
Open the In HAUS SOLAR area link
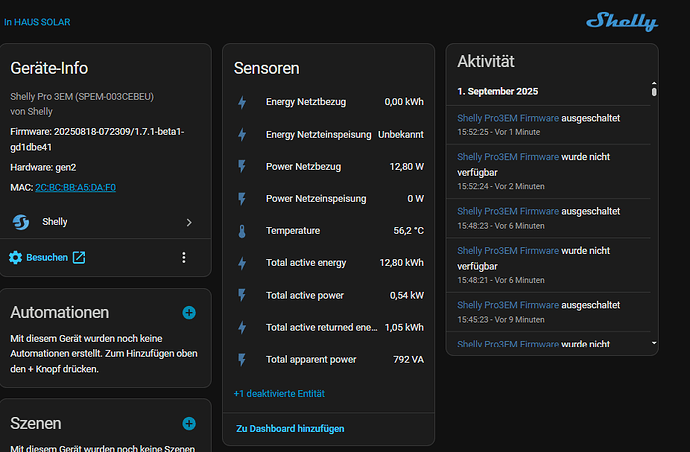(36, 22)
